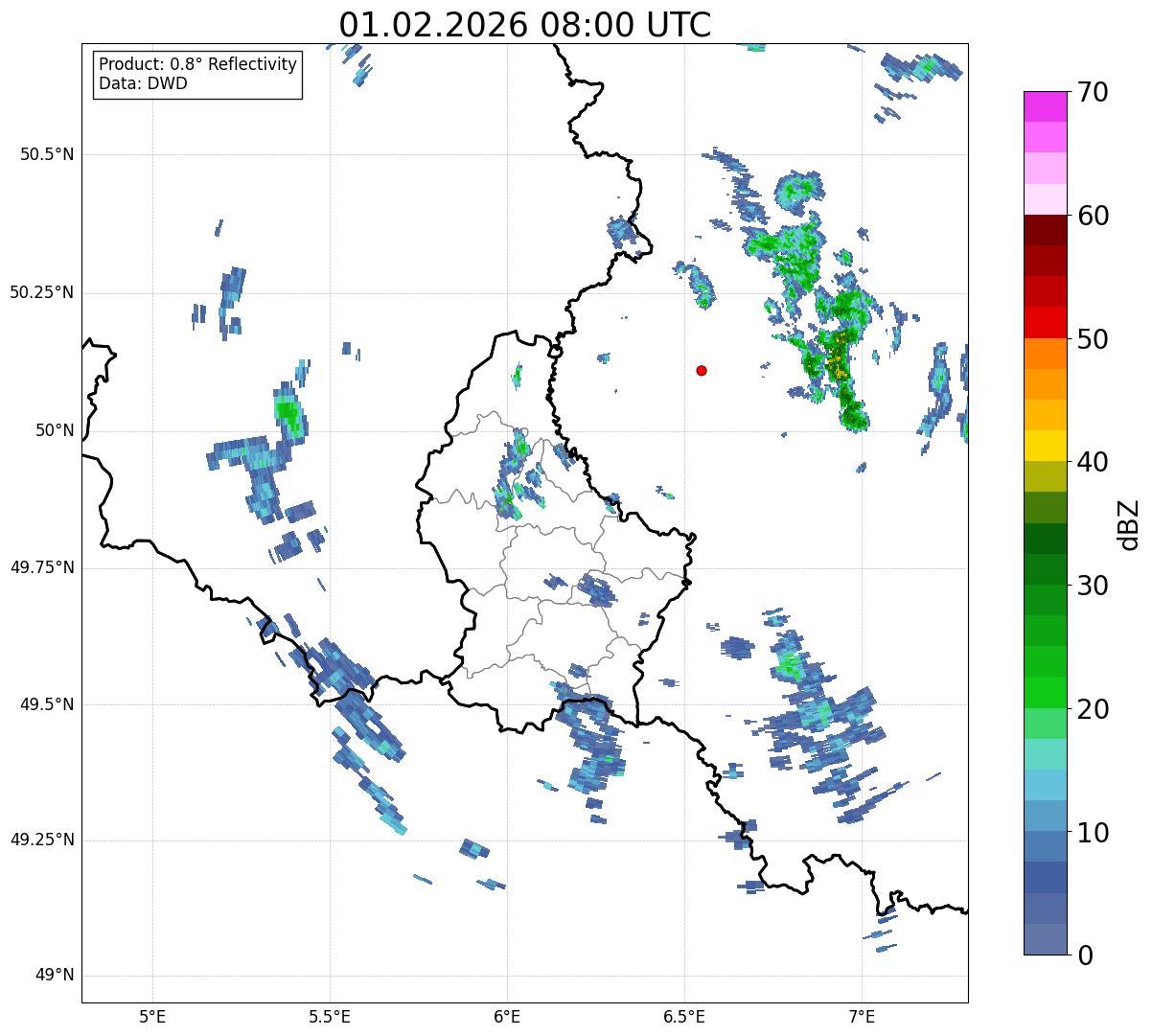Click the yellow high-reflectivity storm core

click(839, 359)
